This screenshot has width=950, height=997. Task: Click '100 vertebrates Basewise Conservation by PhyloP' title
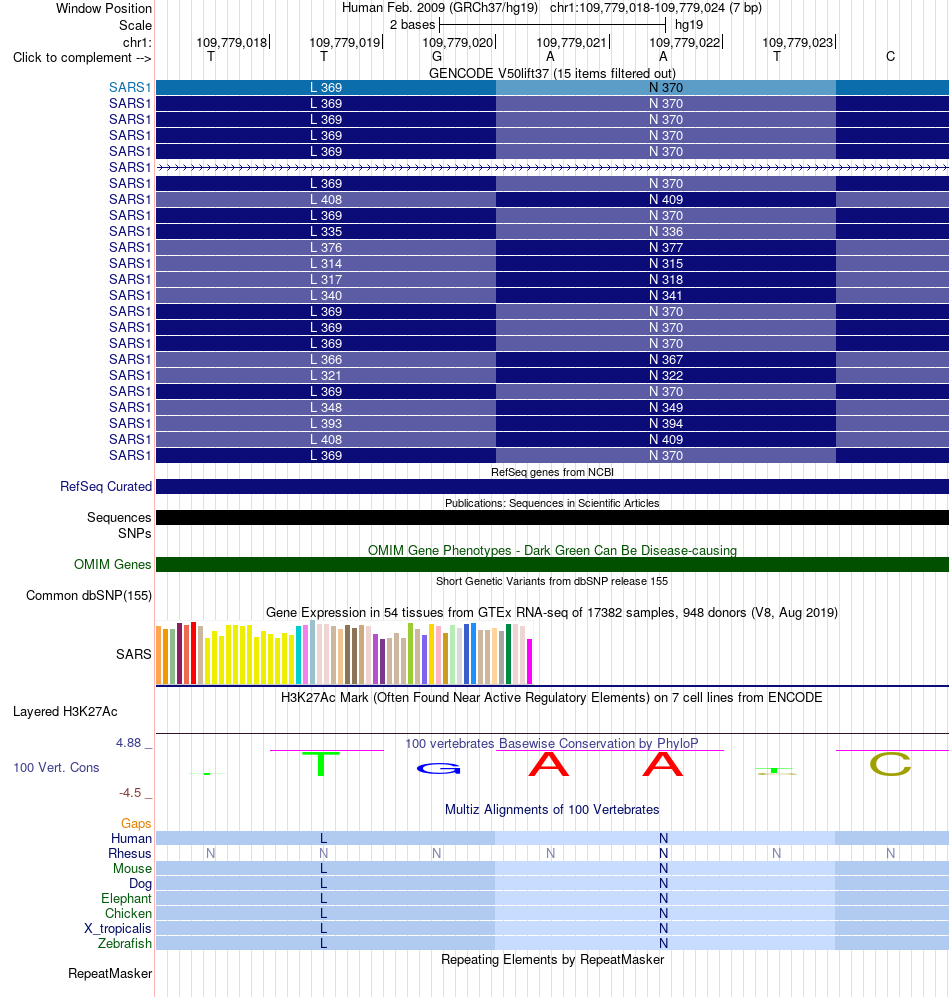coord(552,743)
